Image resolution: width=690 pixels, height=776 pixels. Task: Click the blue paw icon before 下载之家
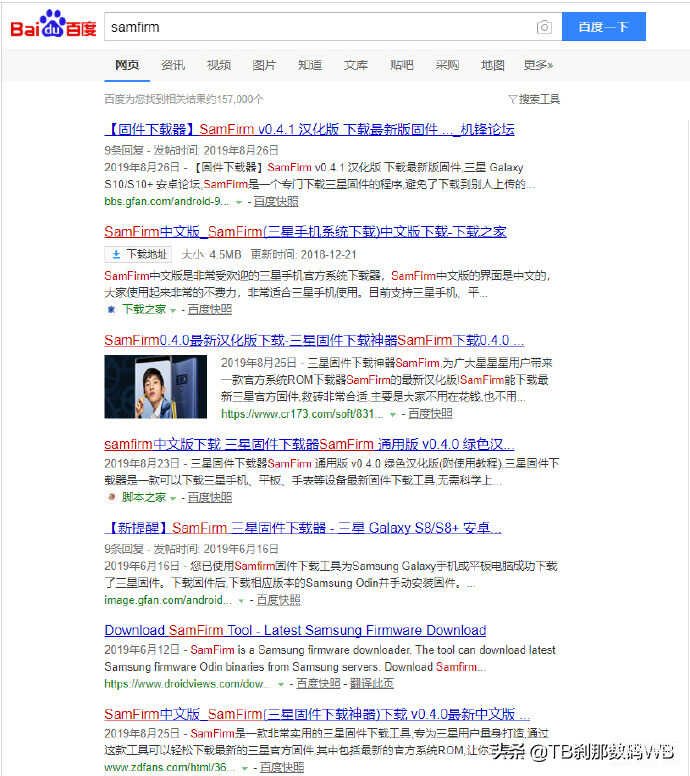click(x=111, y=309)
